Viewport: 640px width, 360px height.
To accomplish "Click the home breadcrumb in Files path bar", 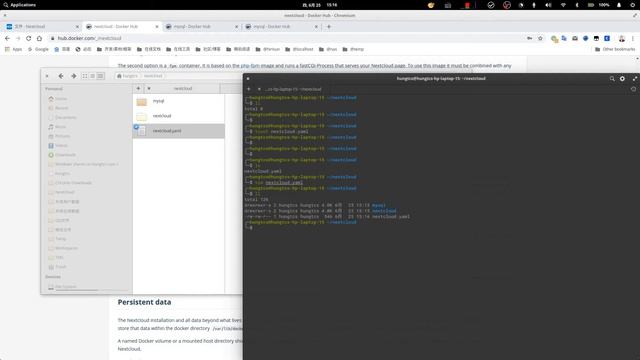I will coord(128,76).
